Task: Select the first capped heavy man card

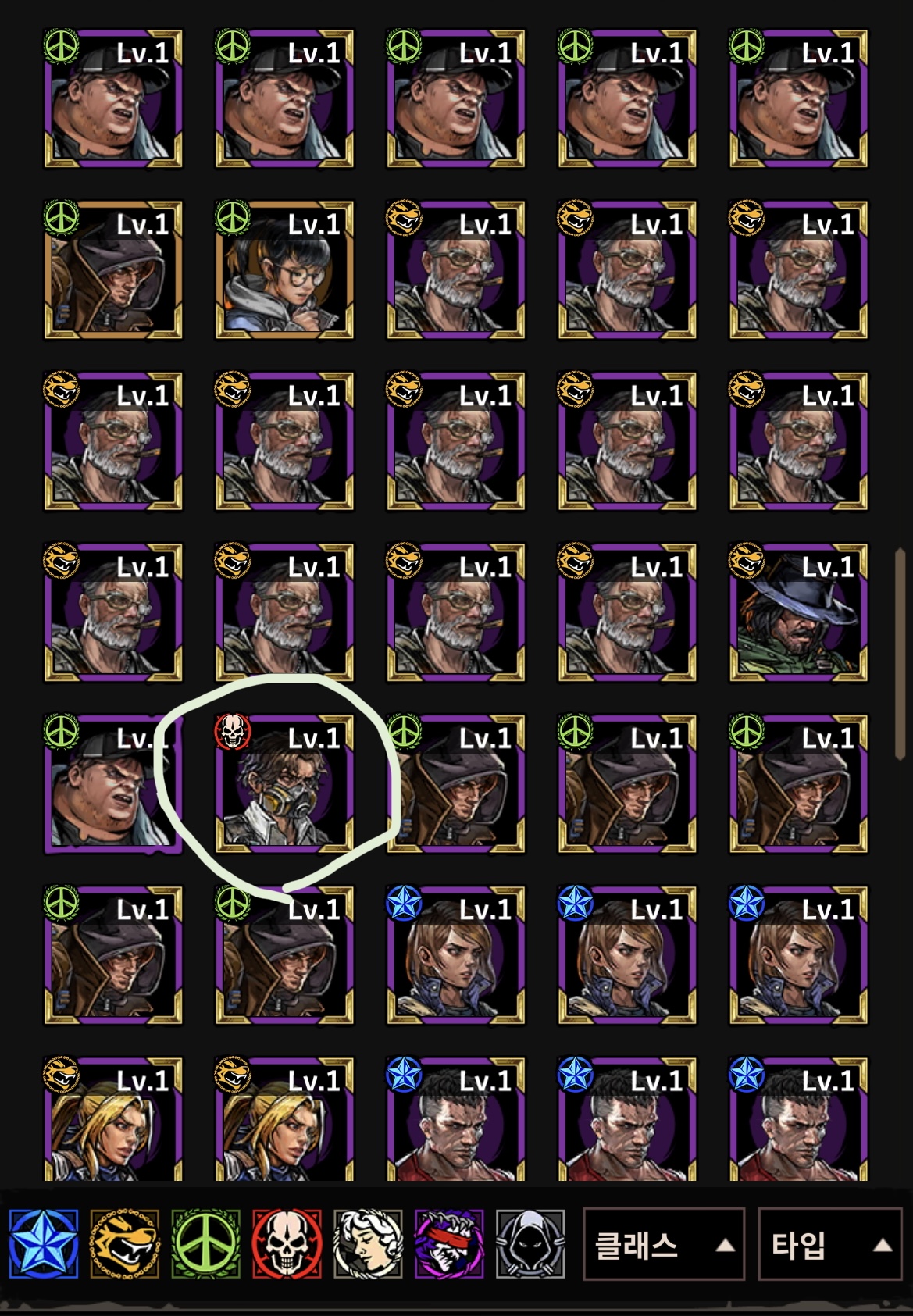Action: pos(113,98)
